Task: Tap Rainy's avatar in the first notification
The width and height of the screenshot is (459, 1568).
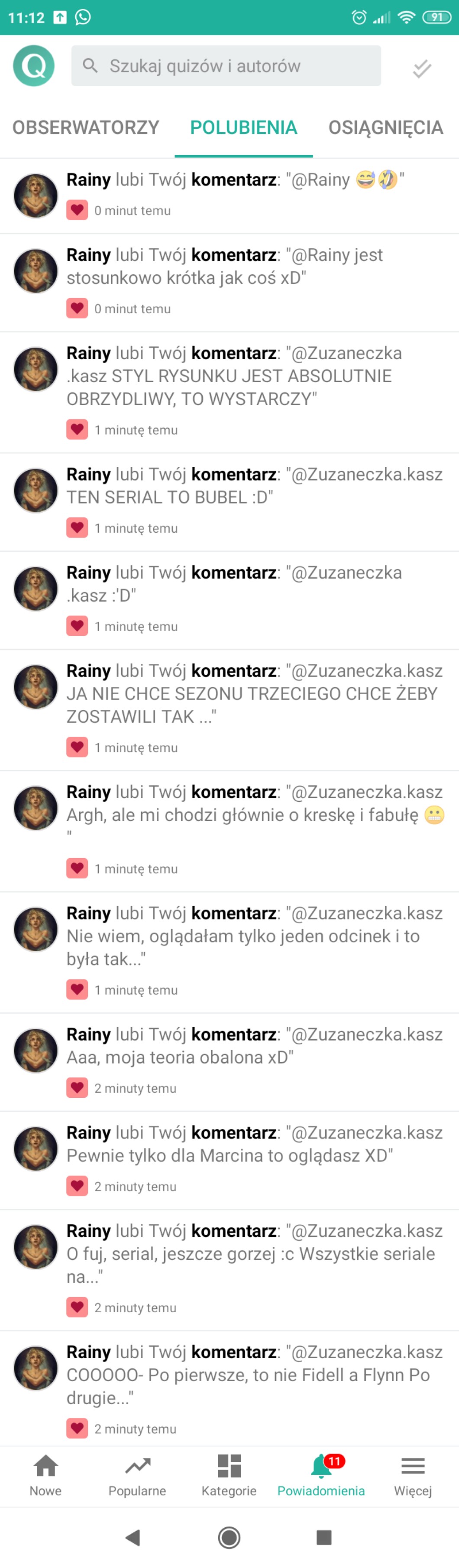Action: click(35, 195)
